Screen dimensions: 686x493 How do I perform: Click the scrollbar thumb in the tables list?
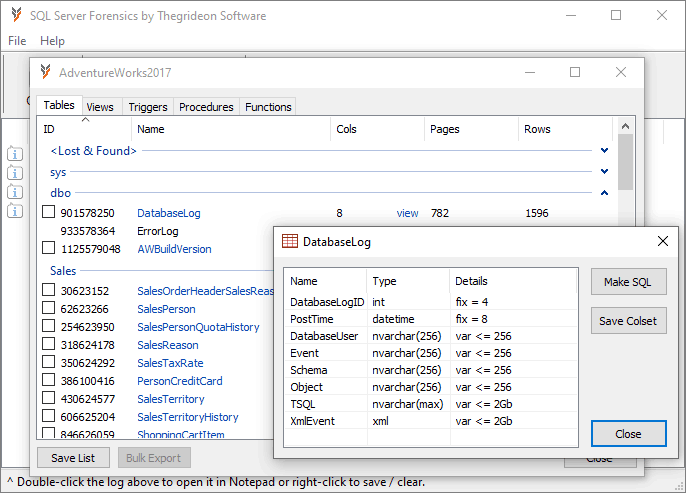626,162
